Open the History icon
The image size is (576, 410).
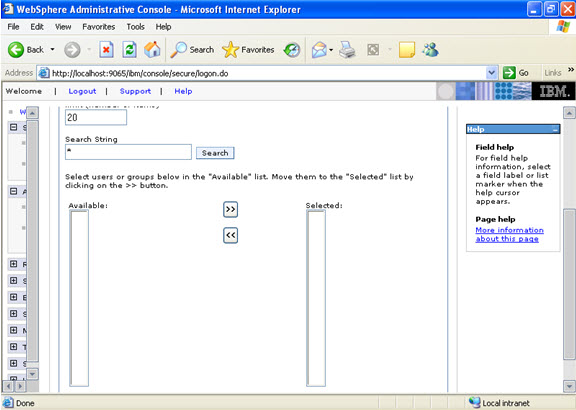click(x=292, y=50)
